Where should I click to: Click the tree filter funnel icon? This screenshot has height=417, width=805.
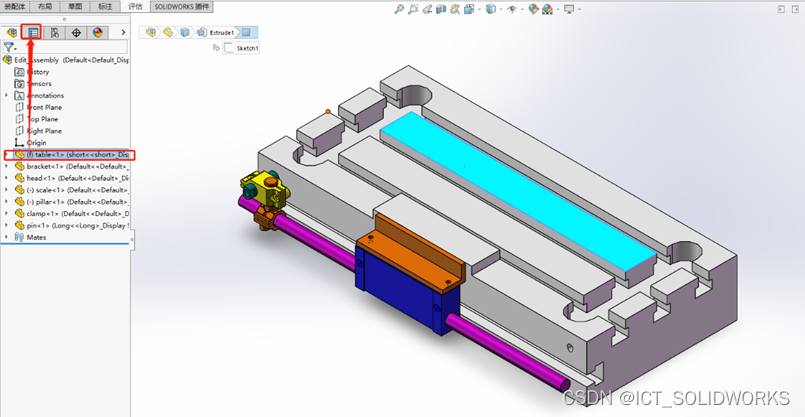tap(10, 47)
